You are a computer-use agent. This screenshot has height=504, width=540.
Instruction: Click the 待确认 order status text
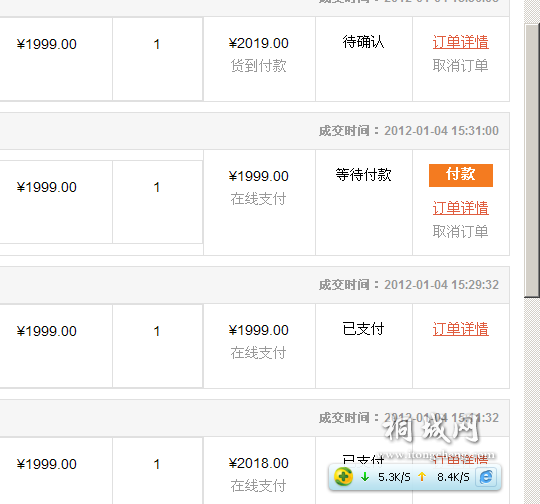coord(363,42)
